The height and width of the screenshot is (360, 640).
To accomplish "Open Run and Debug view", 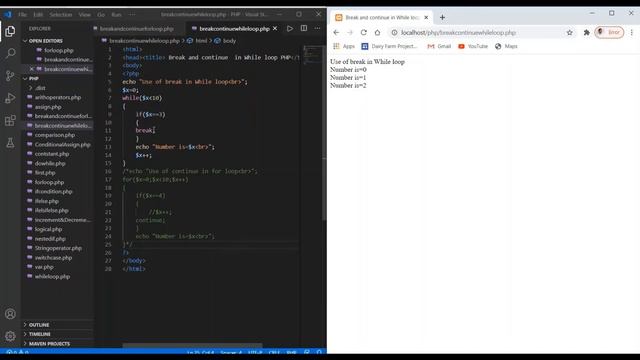I will tap(10, 98).
